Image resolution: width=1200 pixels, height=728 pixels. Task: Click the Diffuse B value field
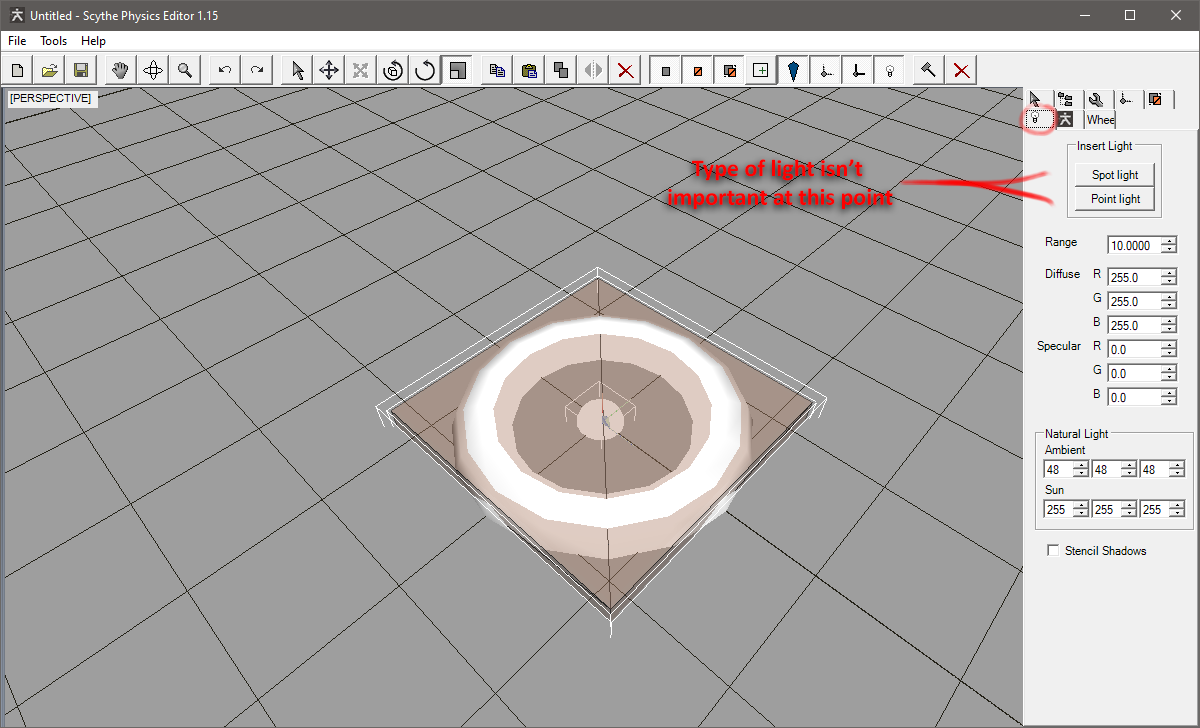coord(1134,325)
